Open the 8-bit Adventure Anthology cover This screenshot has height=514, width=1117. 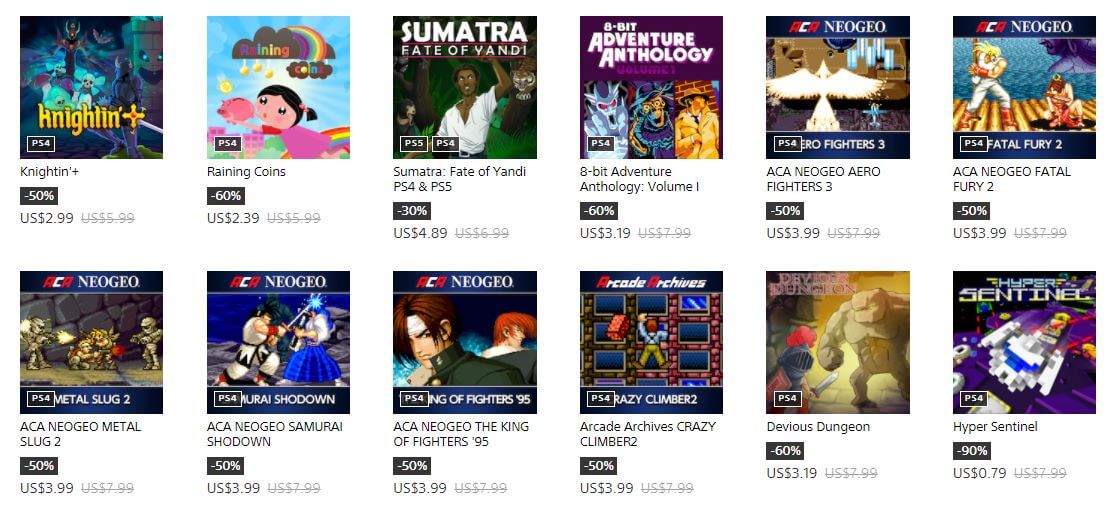click(x=651, y=87)
